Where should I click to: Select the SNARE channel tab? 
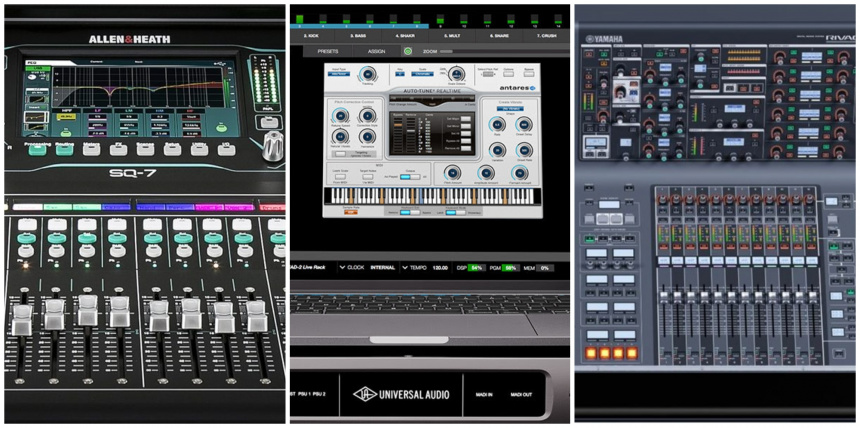pyautogui.click(x=500, y=36)
